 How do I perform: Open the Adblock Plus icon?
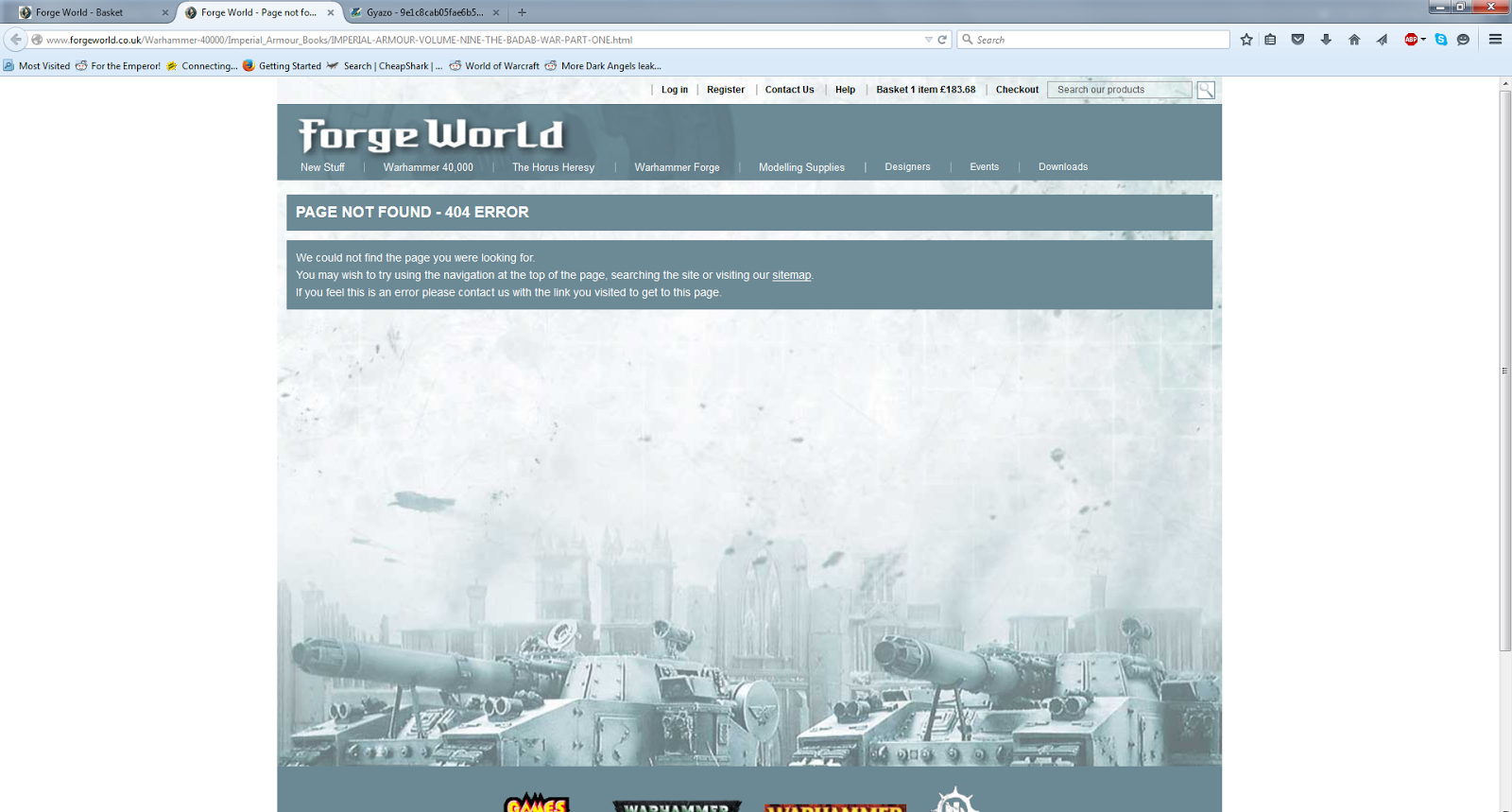point(1411,40)
